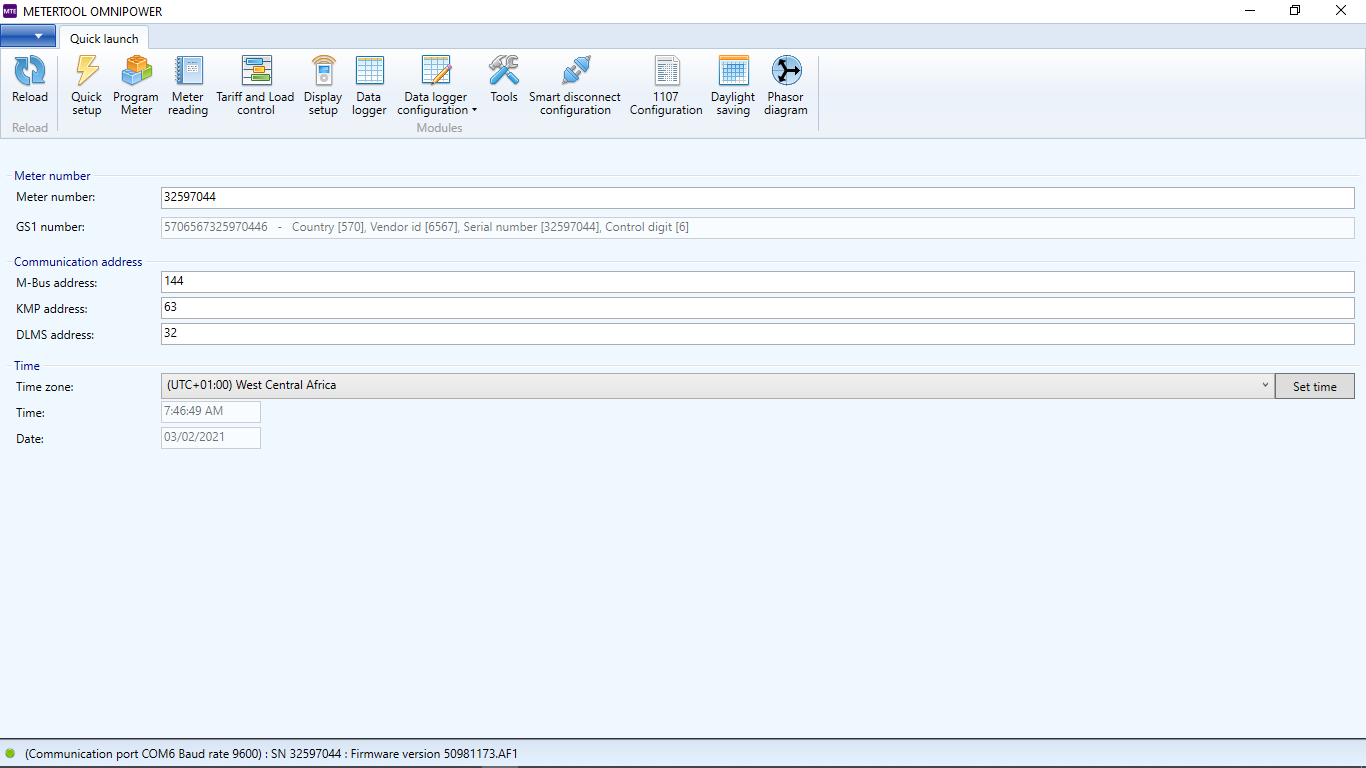1366x768 pixels.
Task: Expand the blue application menu dropdown
Action: click(x=28, y=36)
